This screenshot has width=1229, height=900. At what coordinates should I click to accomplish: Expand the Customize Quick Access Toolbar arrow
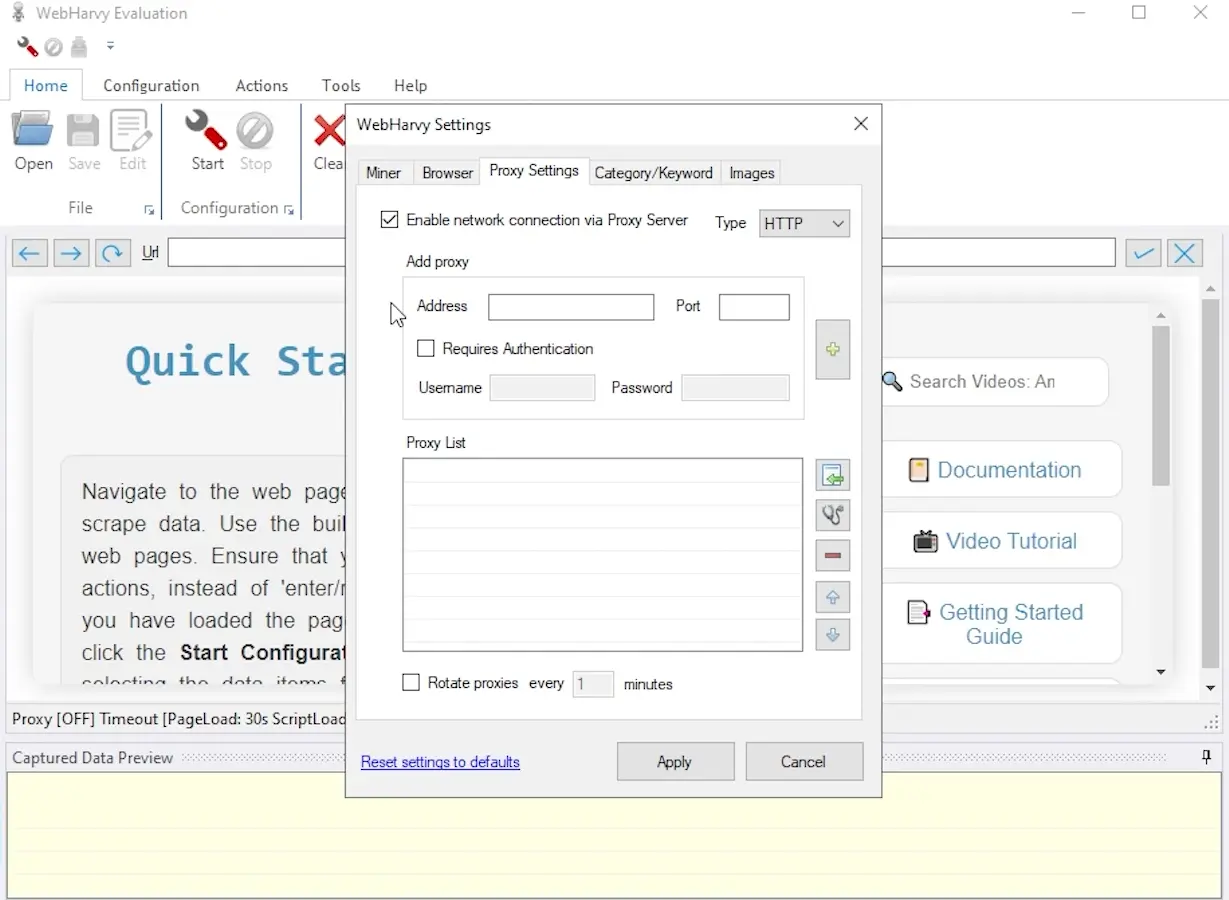(110, 46)
